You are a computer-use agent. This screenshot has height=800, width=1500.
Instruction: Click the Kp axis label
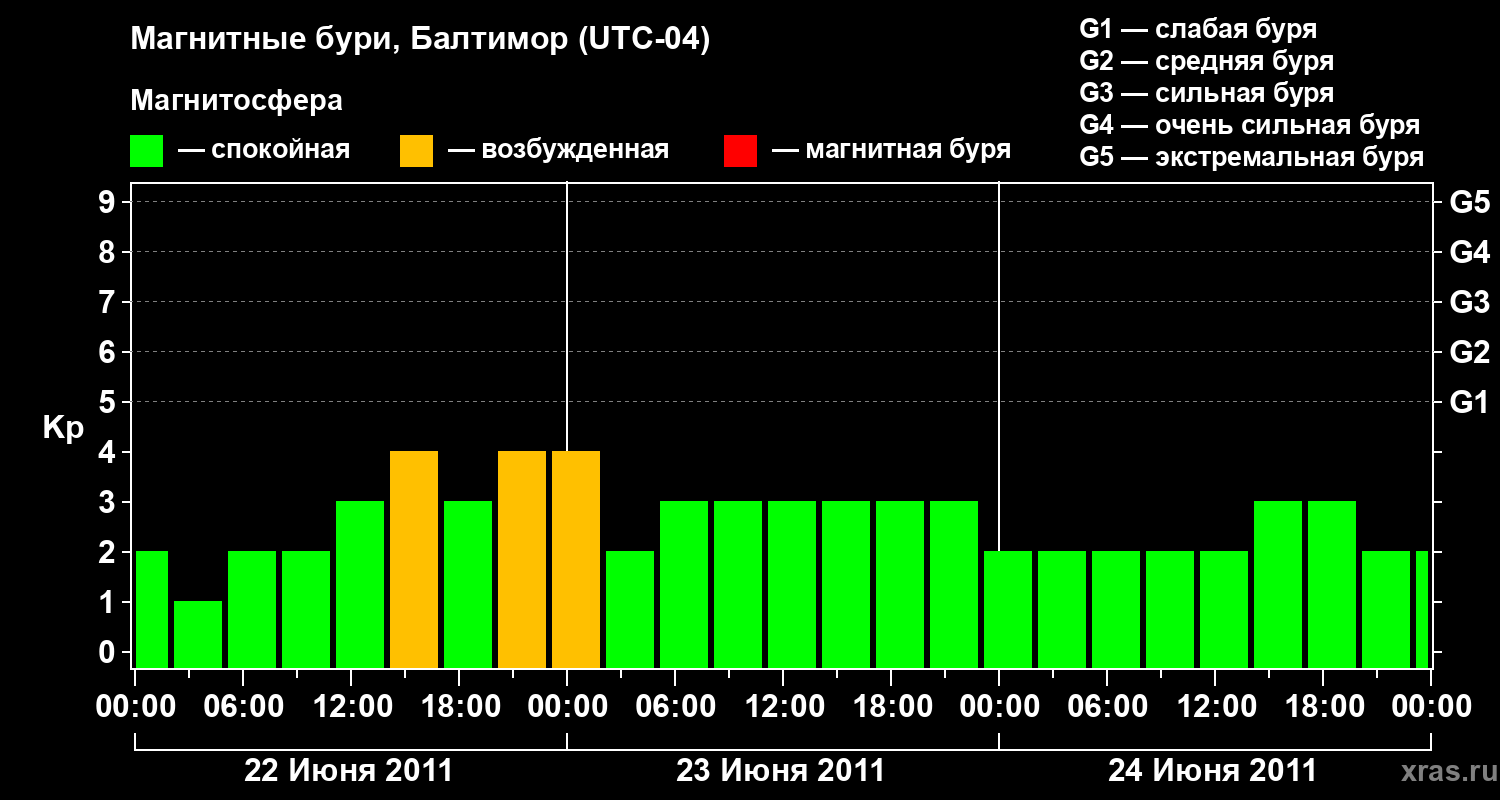(x=63, y=429)
